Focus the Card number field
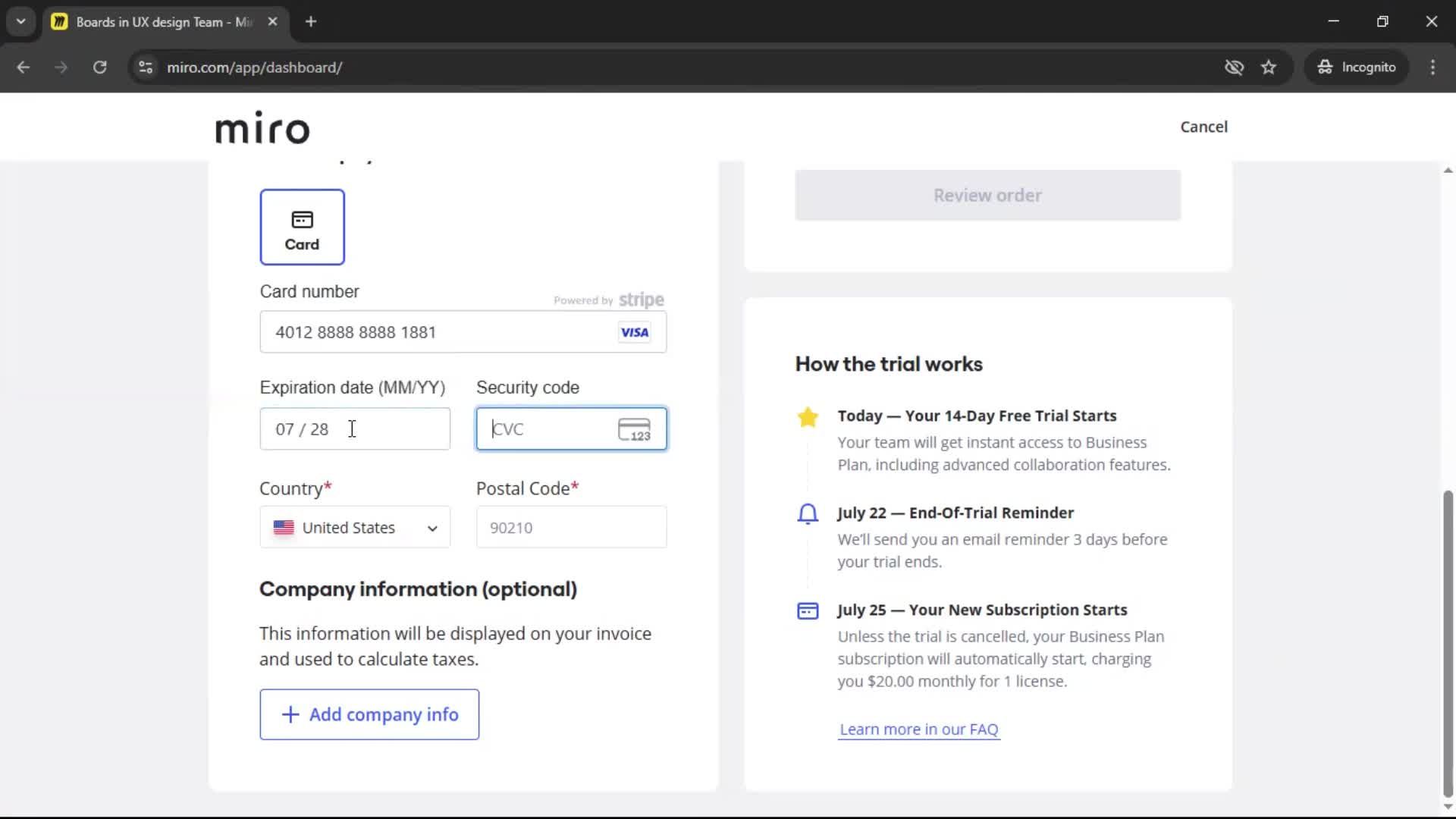The height and width of the screenshot is (819, 1456). point(463,332)
